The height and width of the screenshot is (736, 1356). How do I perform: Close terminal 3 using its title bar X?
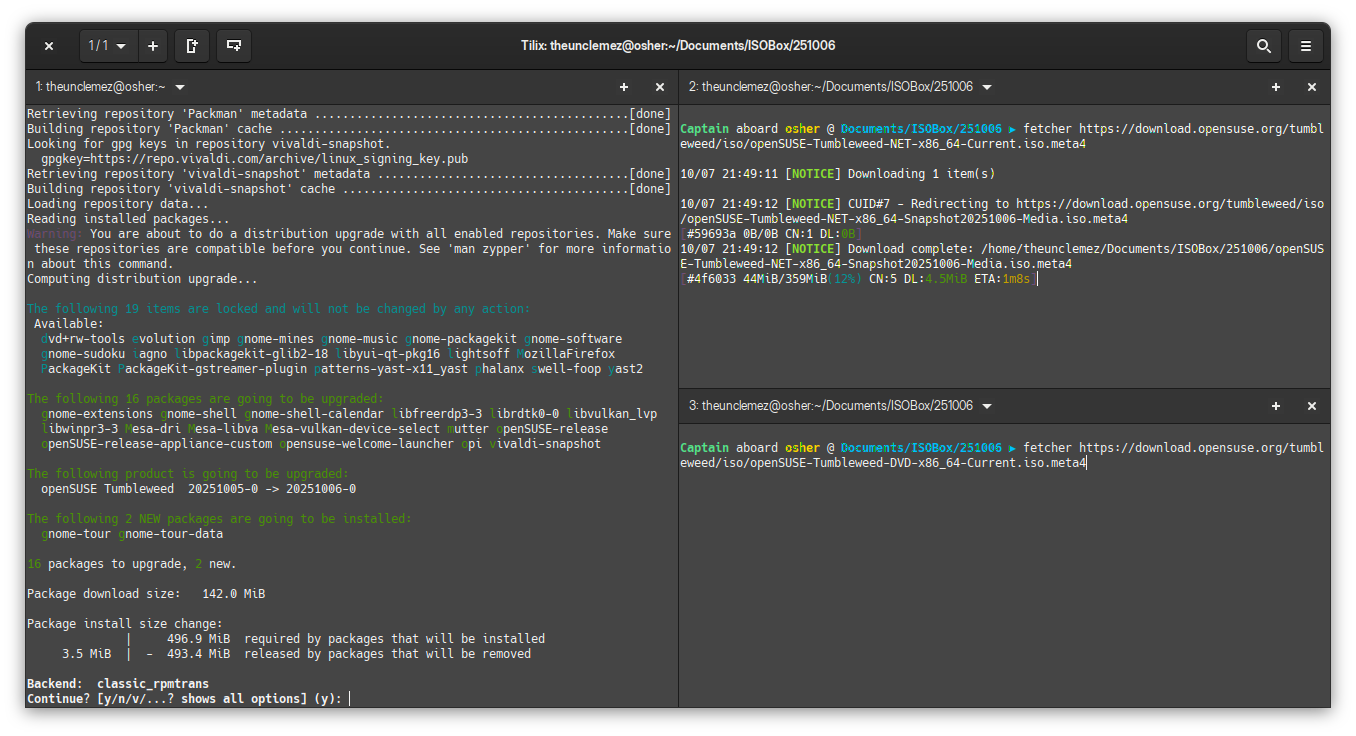tap(1312, 406)
